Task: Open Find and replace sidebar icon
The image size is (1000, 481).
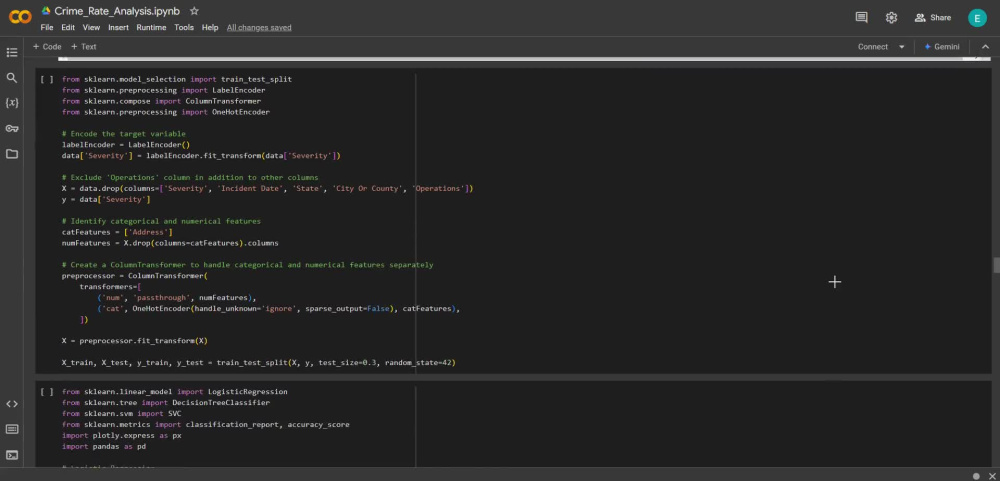Action: (11, 78)
